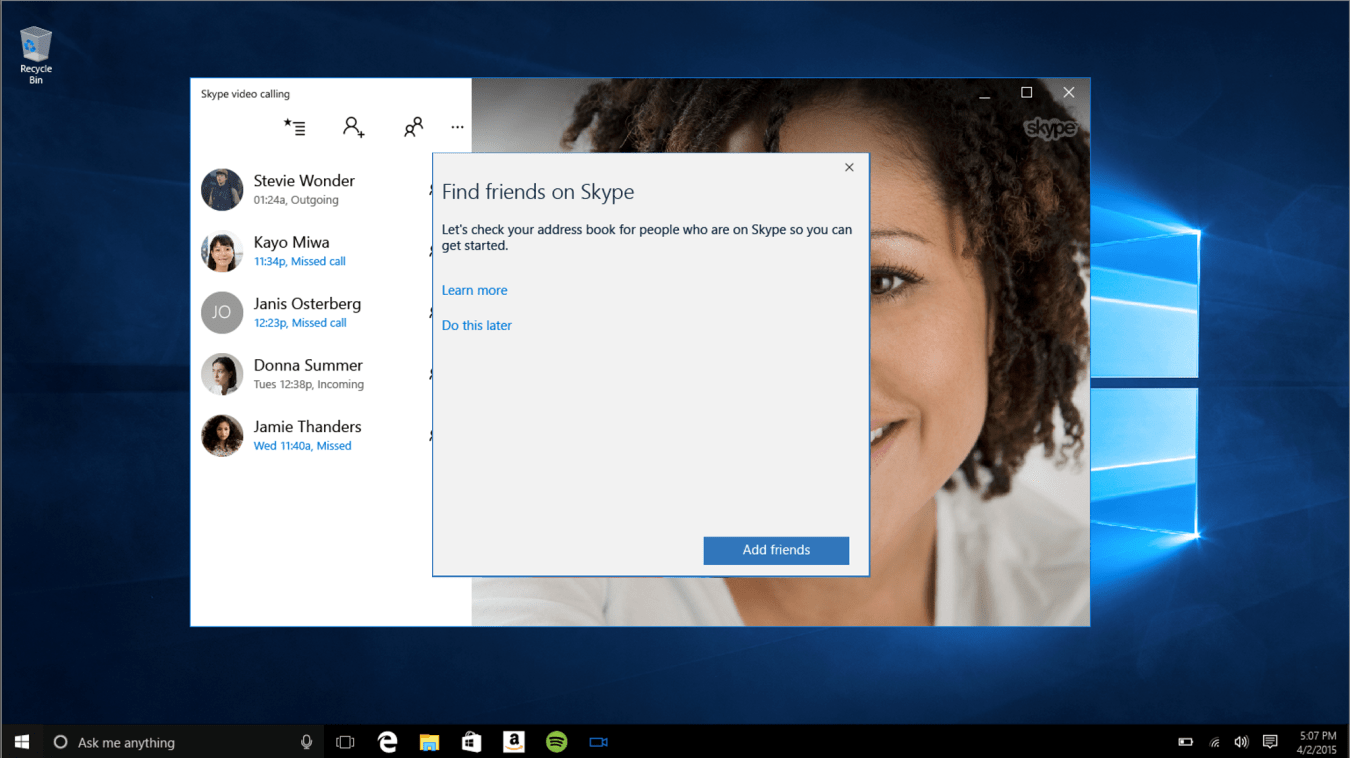
Task: Choose the Do this later link
Action: (x=476, y=325)
